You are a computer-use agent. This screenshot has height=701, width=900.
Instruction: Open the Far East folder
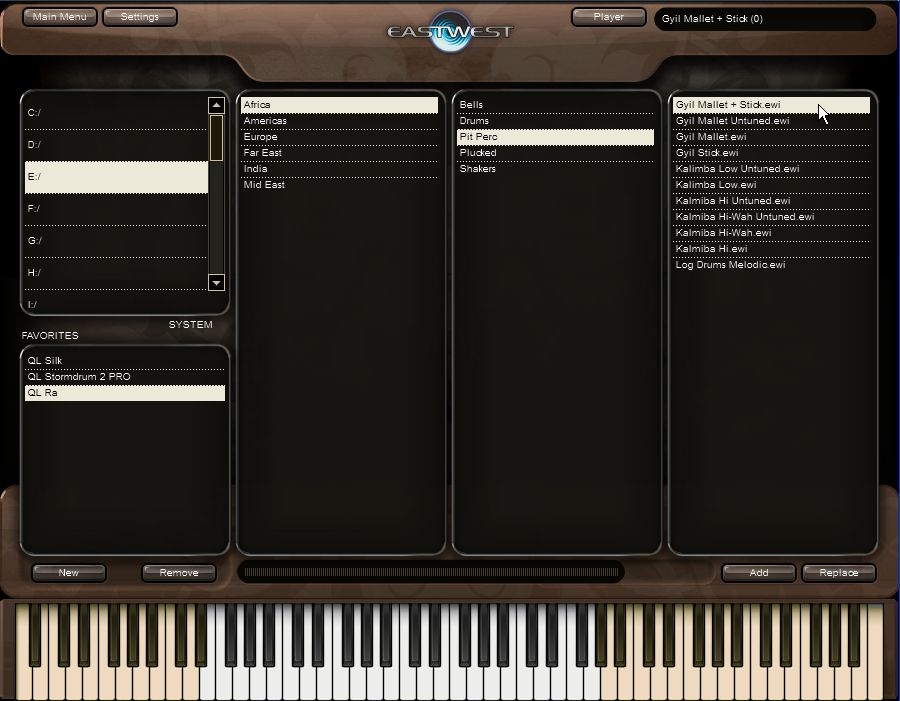point(339,153)
